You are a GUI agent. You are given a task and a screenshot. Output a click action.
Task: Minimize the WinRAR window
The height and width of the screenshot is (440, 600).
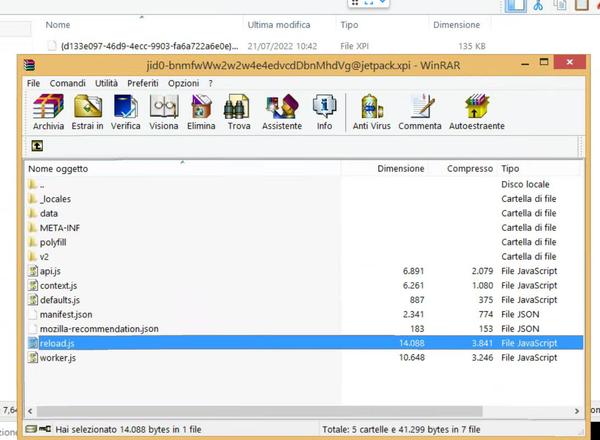[x=525, y=64]
